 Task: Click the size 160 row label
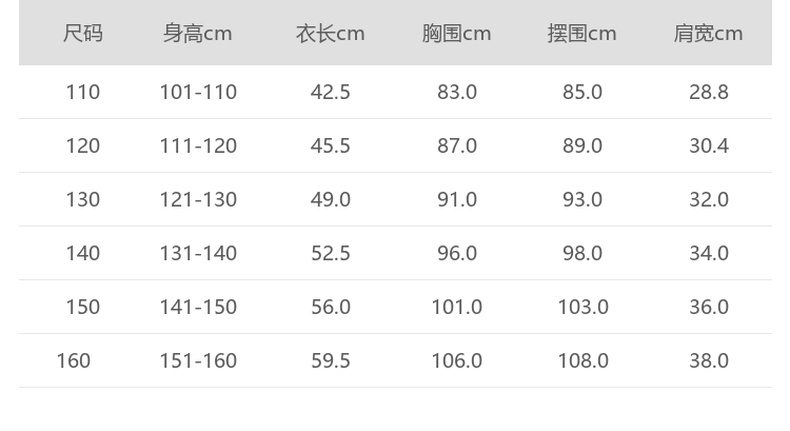[74, 361]
